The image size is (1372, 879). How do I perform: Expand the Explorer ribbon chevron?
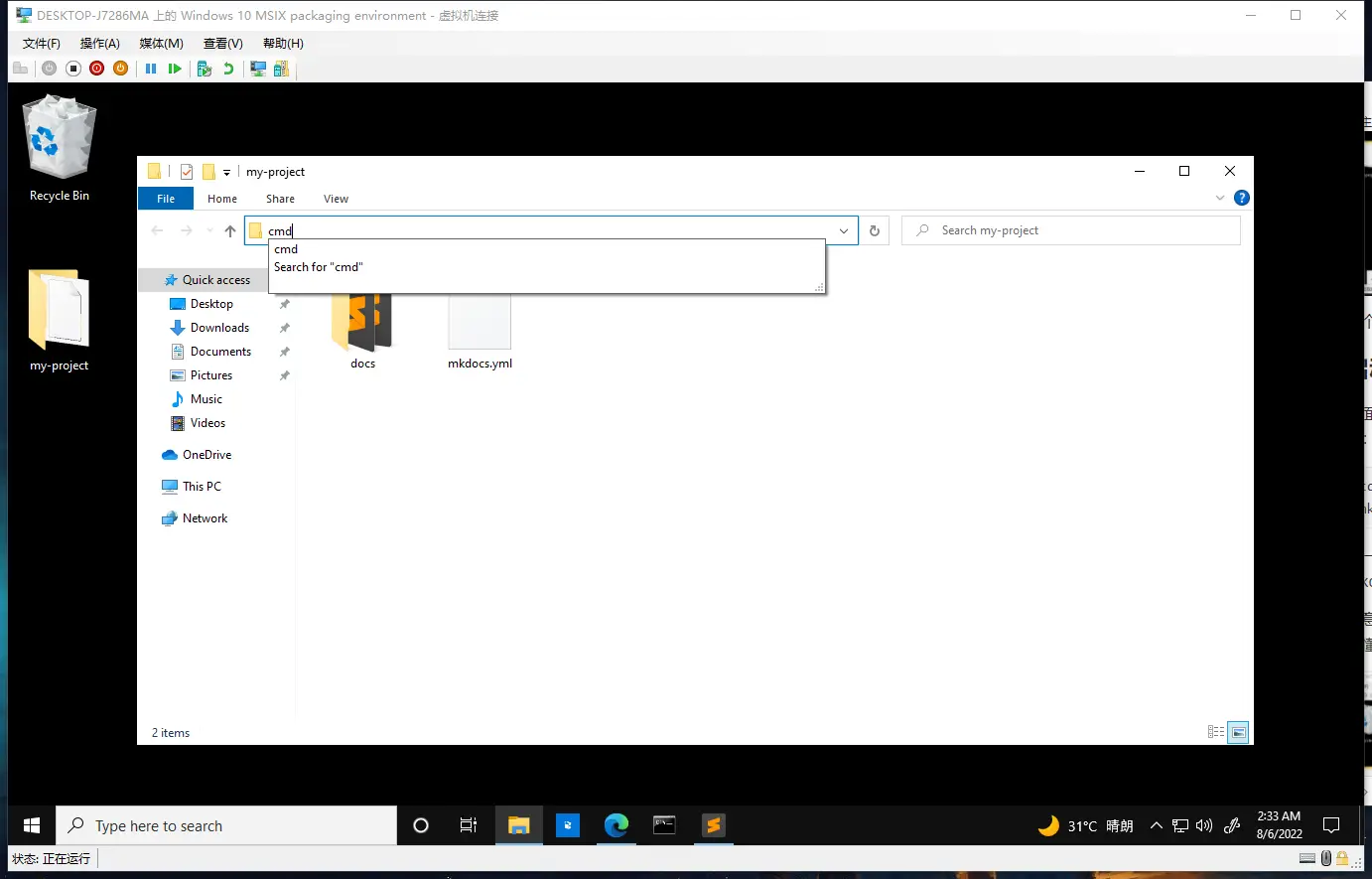[1220, 199]
